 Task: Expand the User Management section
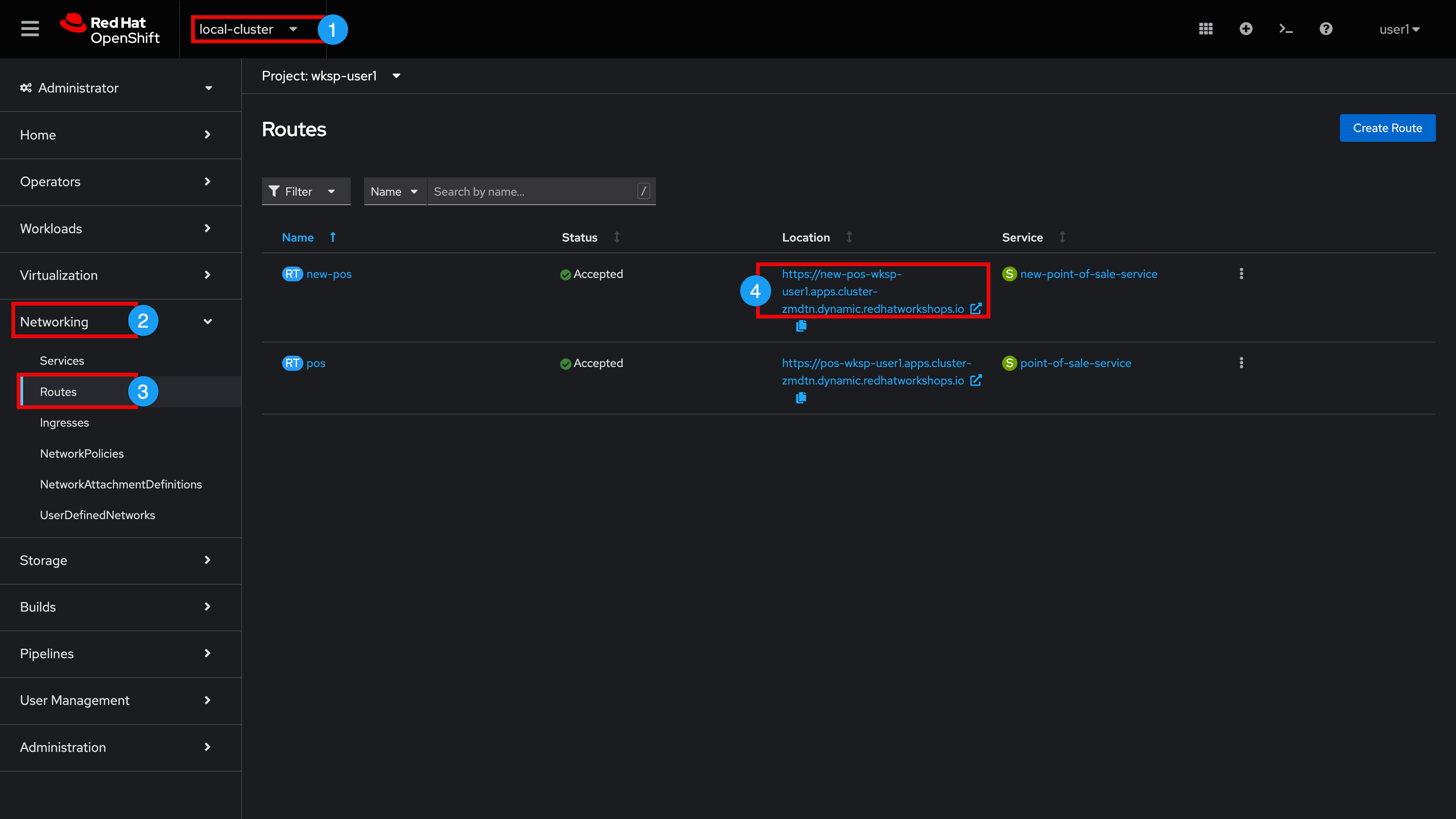[121, 700]
